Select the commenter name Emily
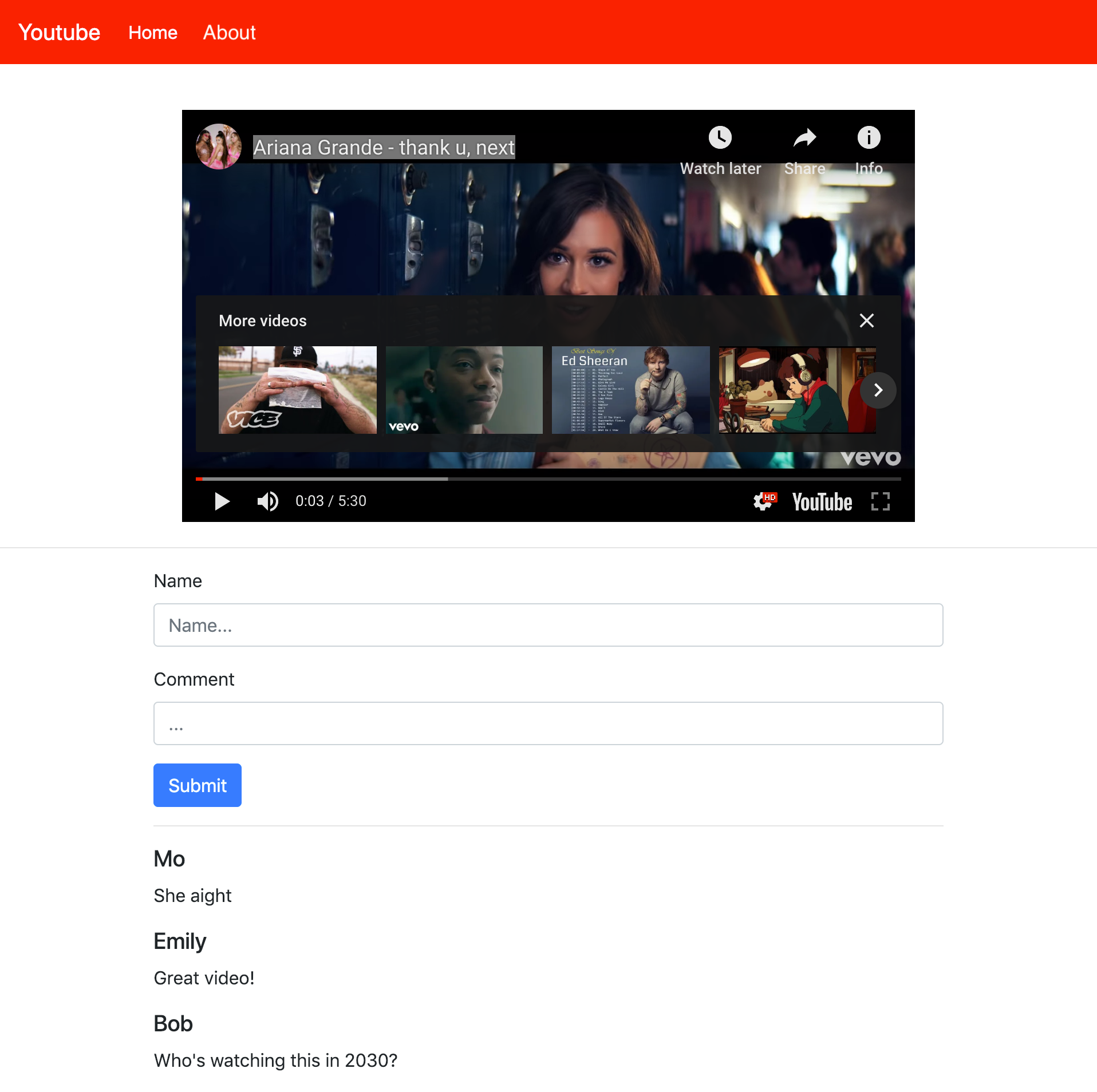The height and width of the screenshot is (1092, 1097). click(x=180, y=941)
